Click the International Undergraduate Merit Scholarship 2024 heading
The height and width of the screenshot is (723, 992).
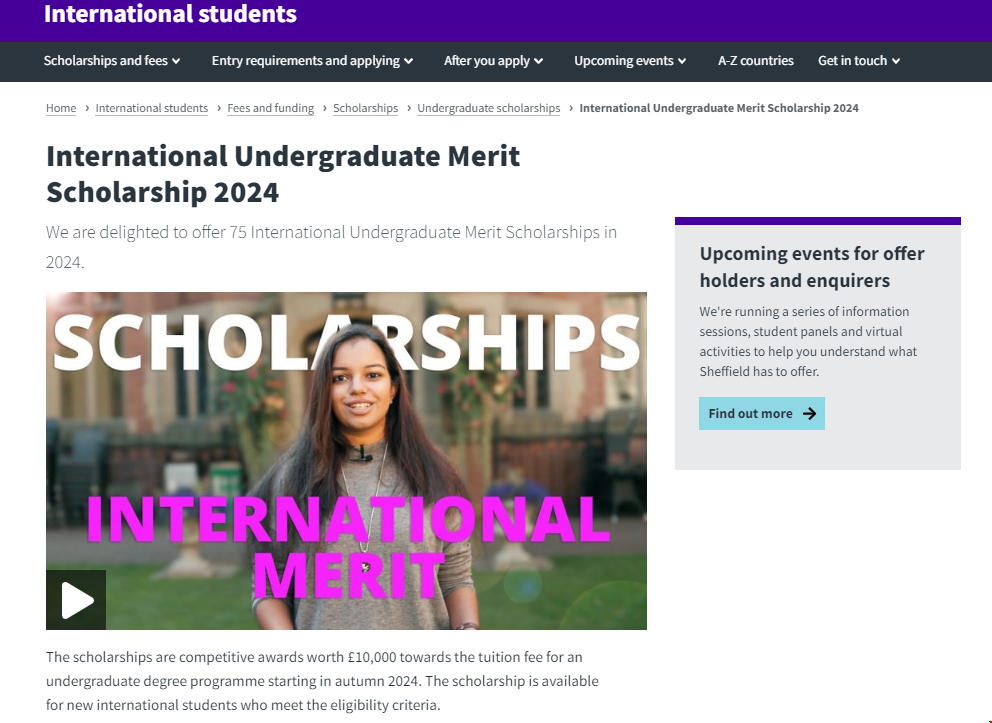[x=283, y=173]
